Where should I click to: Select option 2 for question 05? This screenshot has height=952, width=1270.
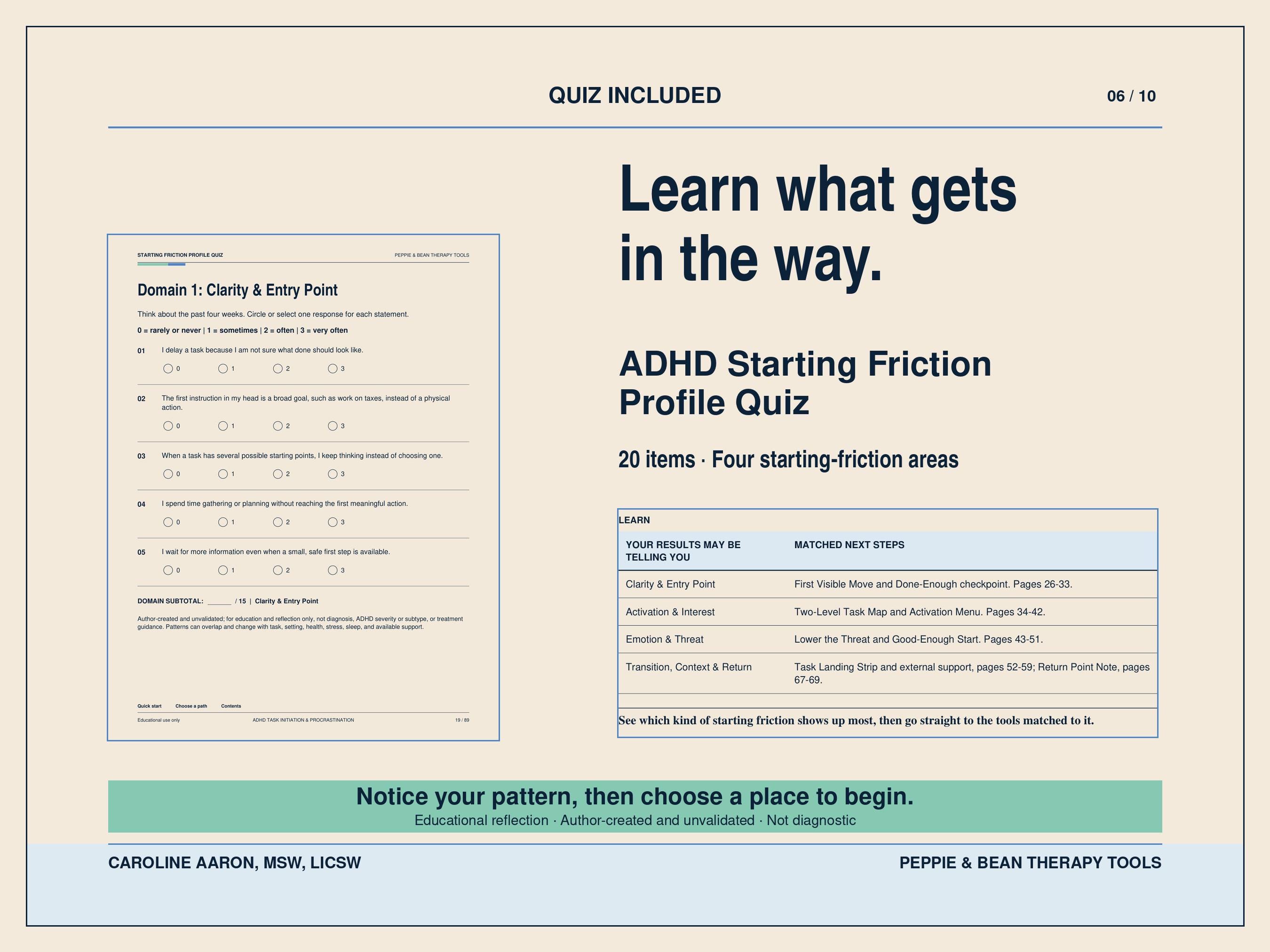(278, 570)
